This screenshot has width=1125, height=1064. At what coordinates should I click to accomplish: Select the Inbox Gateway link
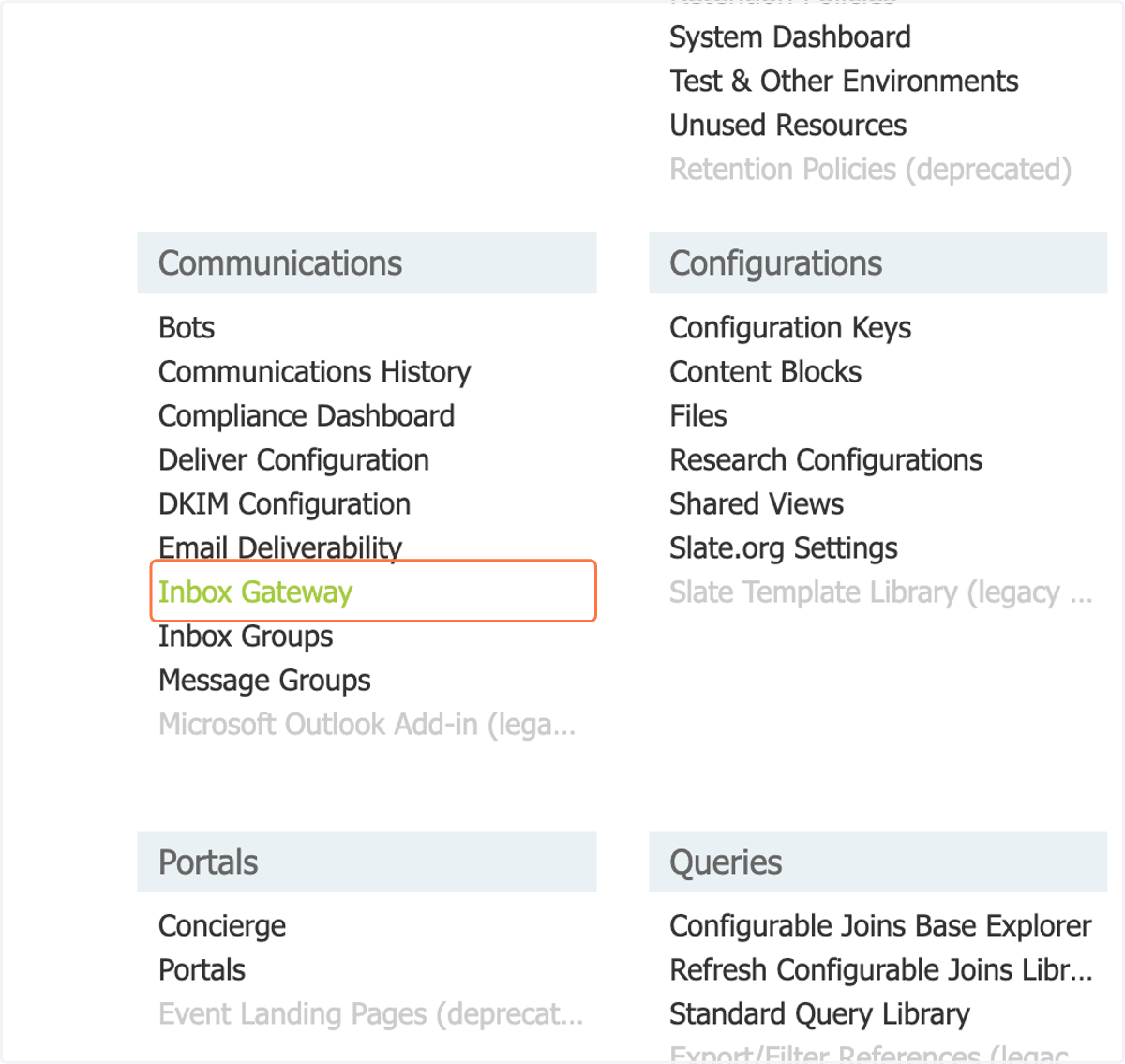coord(255,592)
